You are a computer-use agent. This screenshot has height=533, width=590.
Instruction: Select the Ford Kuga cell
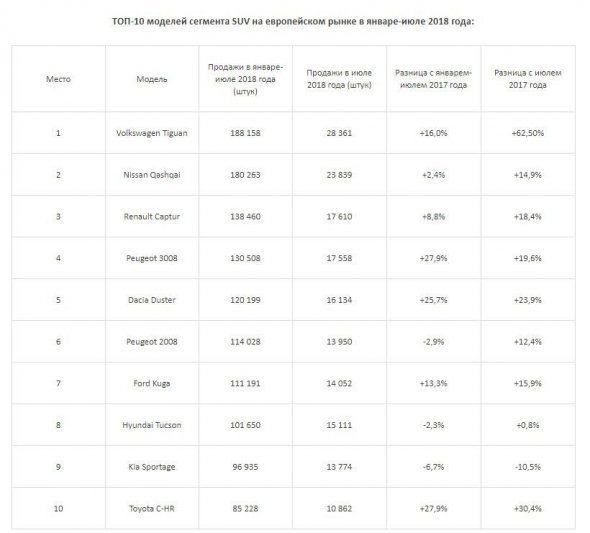point(152,383)
